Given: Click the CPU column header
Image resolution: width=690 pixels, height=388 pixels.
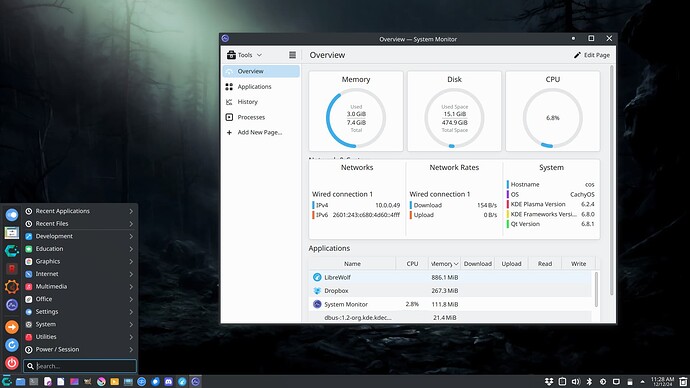Looking at the screenshot, I should [x=412, y=264].
